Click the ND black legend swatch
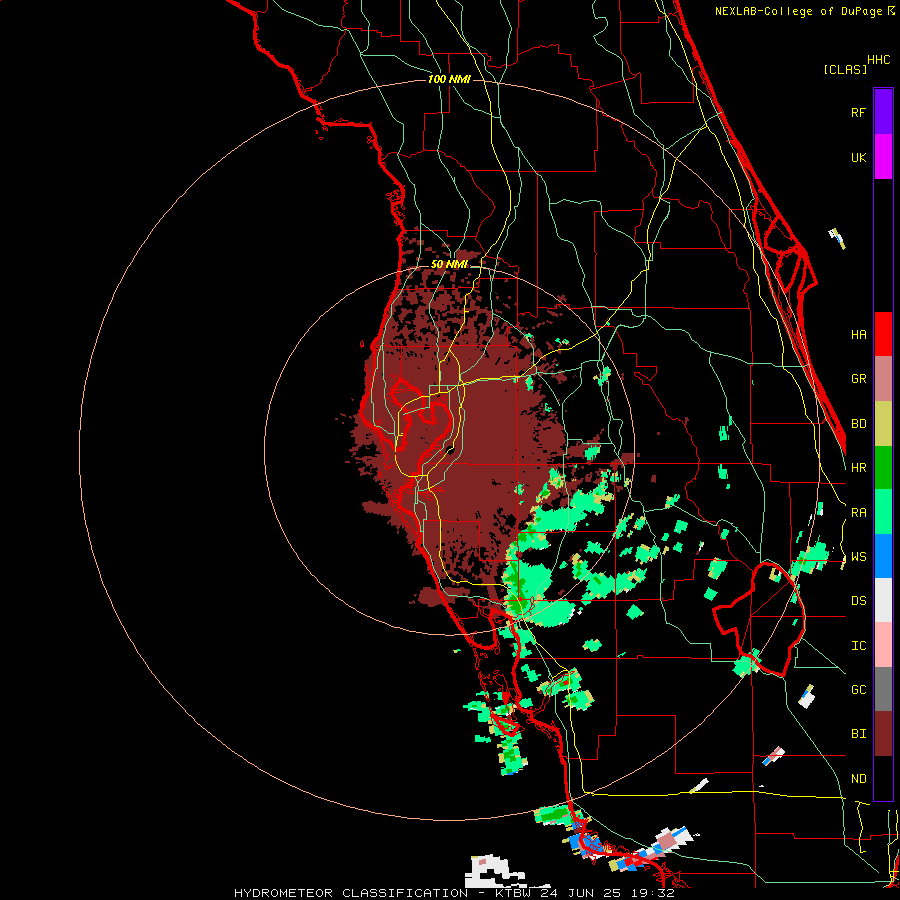 883,778
